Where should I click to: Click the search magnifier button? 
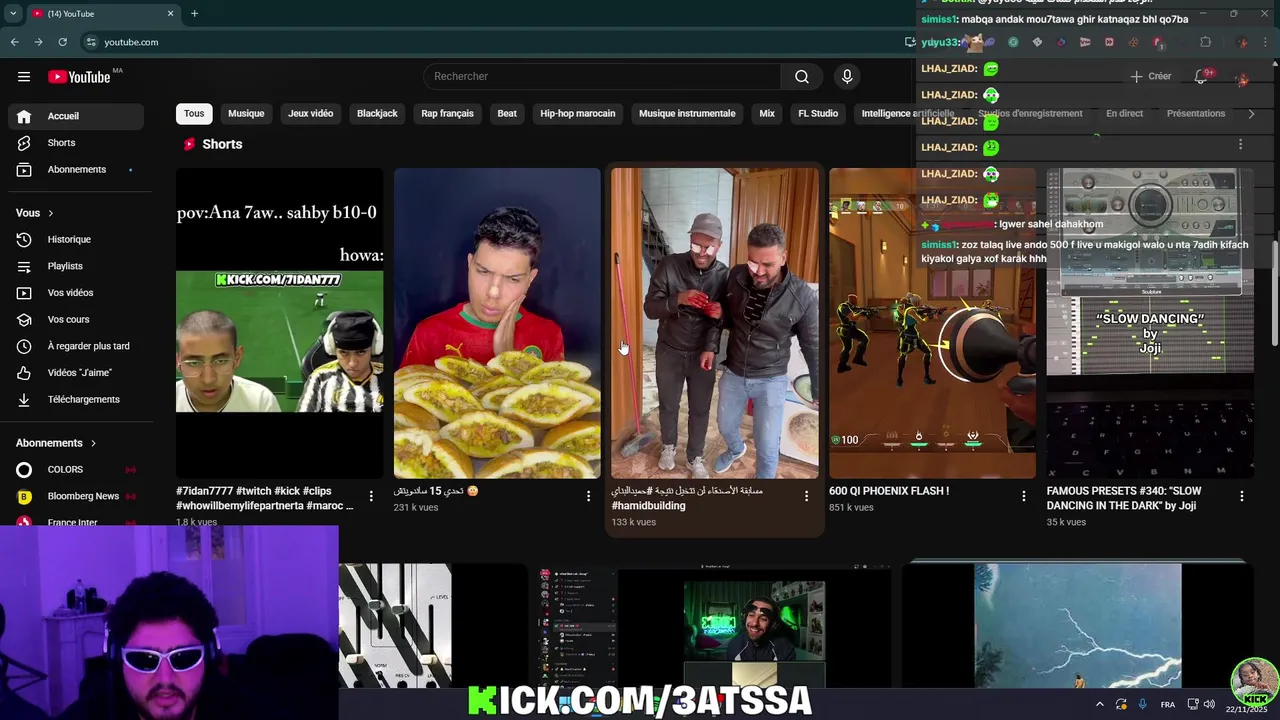802,77
